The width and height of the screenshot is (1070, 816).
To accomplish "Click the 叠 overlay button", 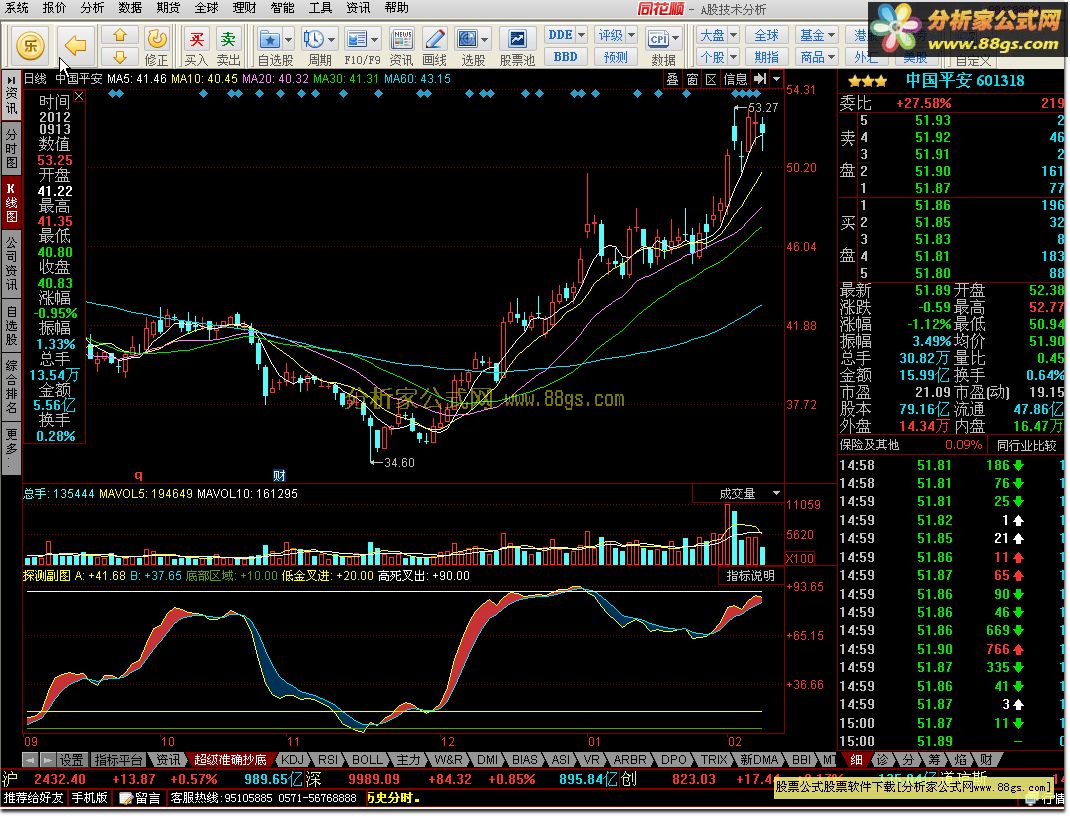I will click(x=673, y=79).
